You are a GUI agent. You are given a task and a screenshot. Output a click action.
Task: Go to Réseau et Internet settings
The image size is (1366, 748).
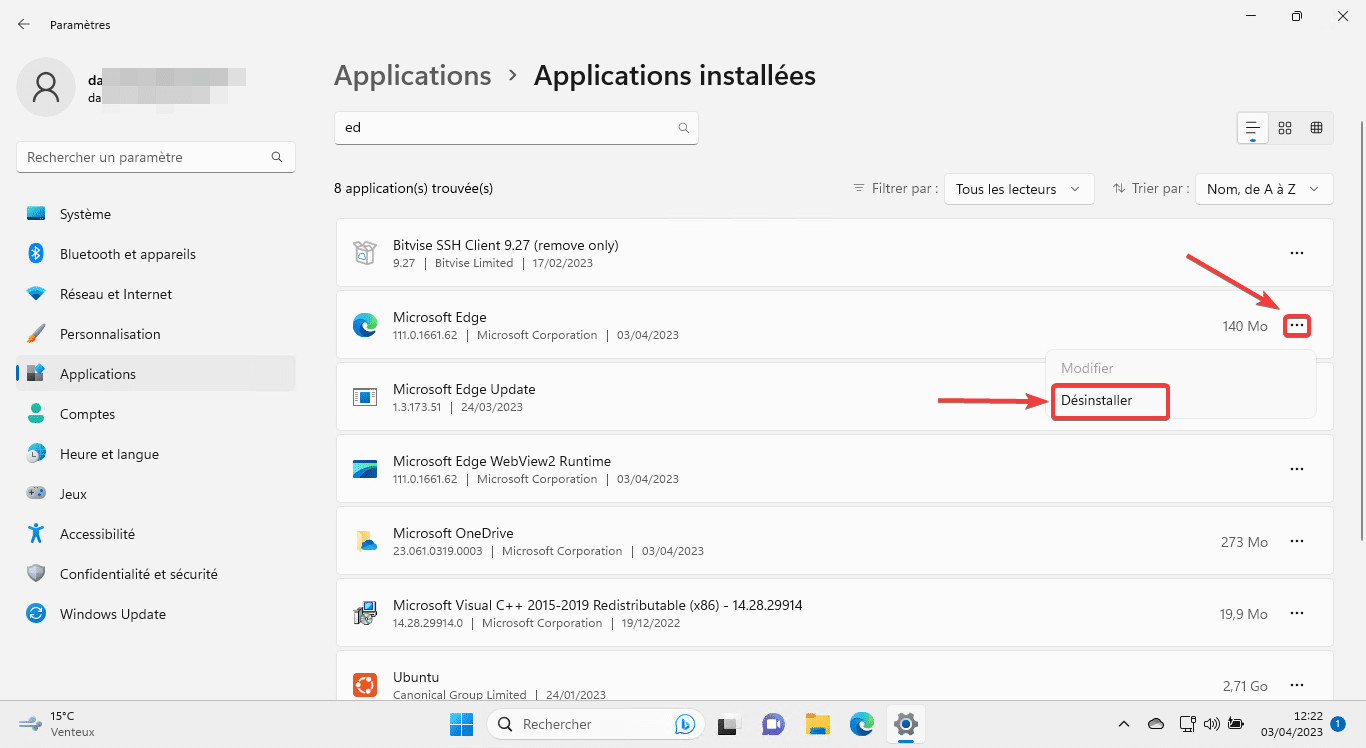156,294
